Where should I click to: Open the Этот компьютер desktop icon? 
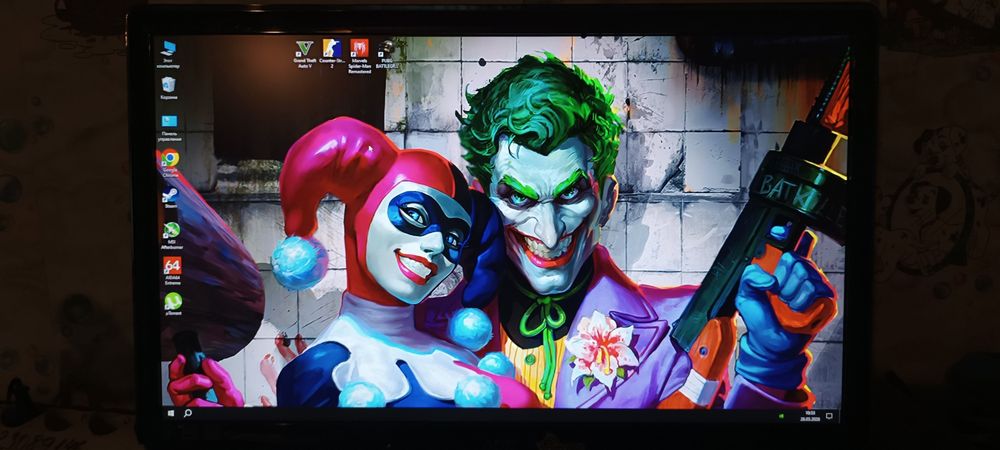click(x=169, y=54)
